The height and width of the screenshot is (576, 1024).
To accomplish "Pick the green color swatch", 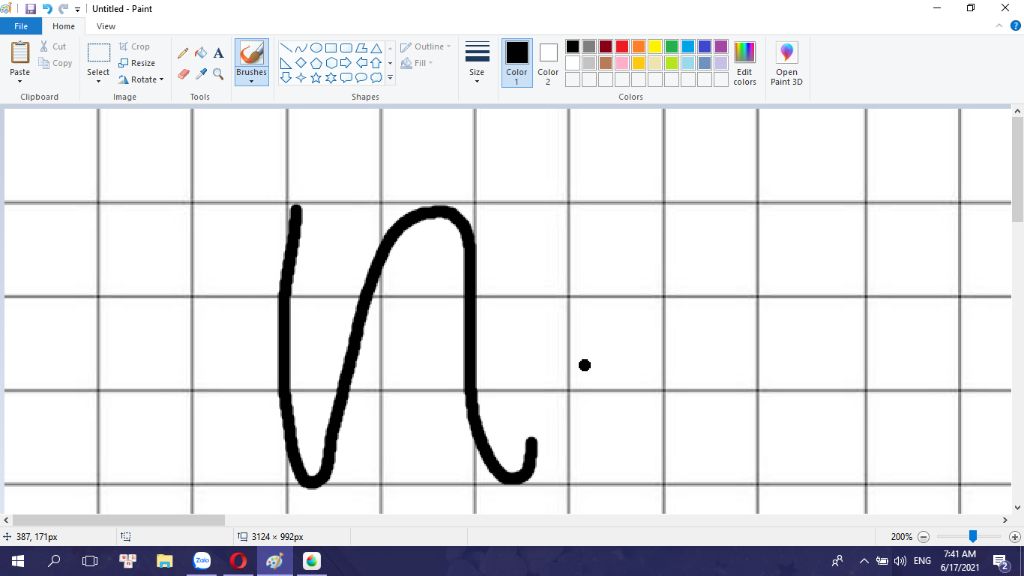I will (x=671, y=46).
